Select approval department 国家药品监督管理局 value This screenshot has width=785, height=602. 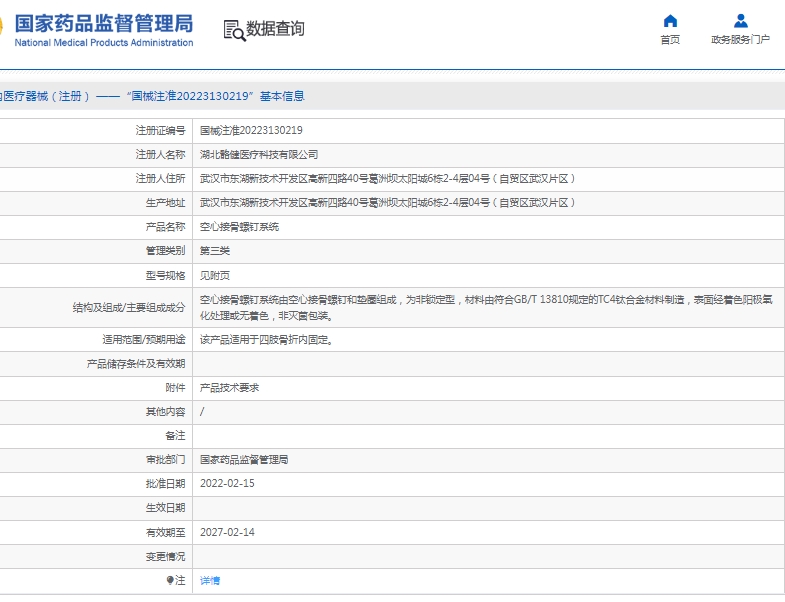pyautogui.click(x=244, y=460)
